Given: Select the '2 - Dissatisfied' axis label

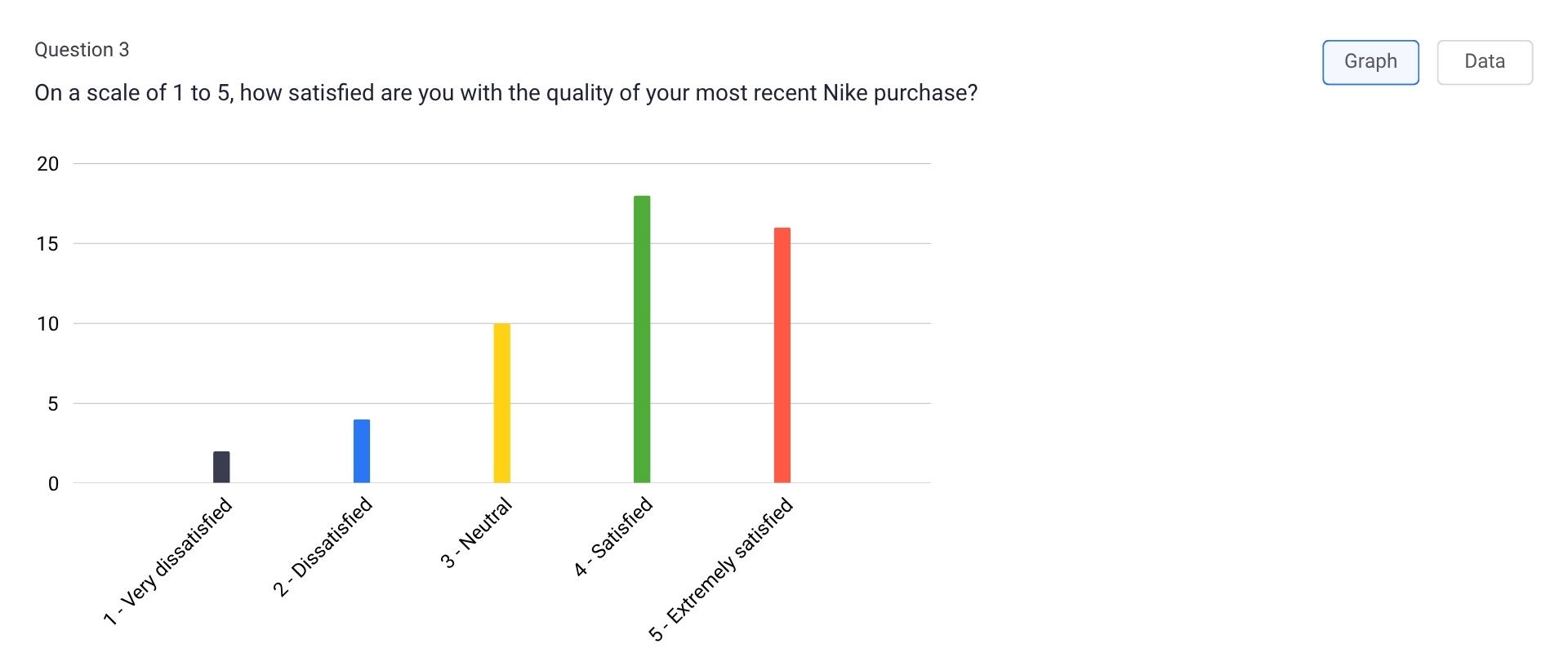Looking at the screenshot, I should click(x=323, y=543).
